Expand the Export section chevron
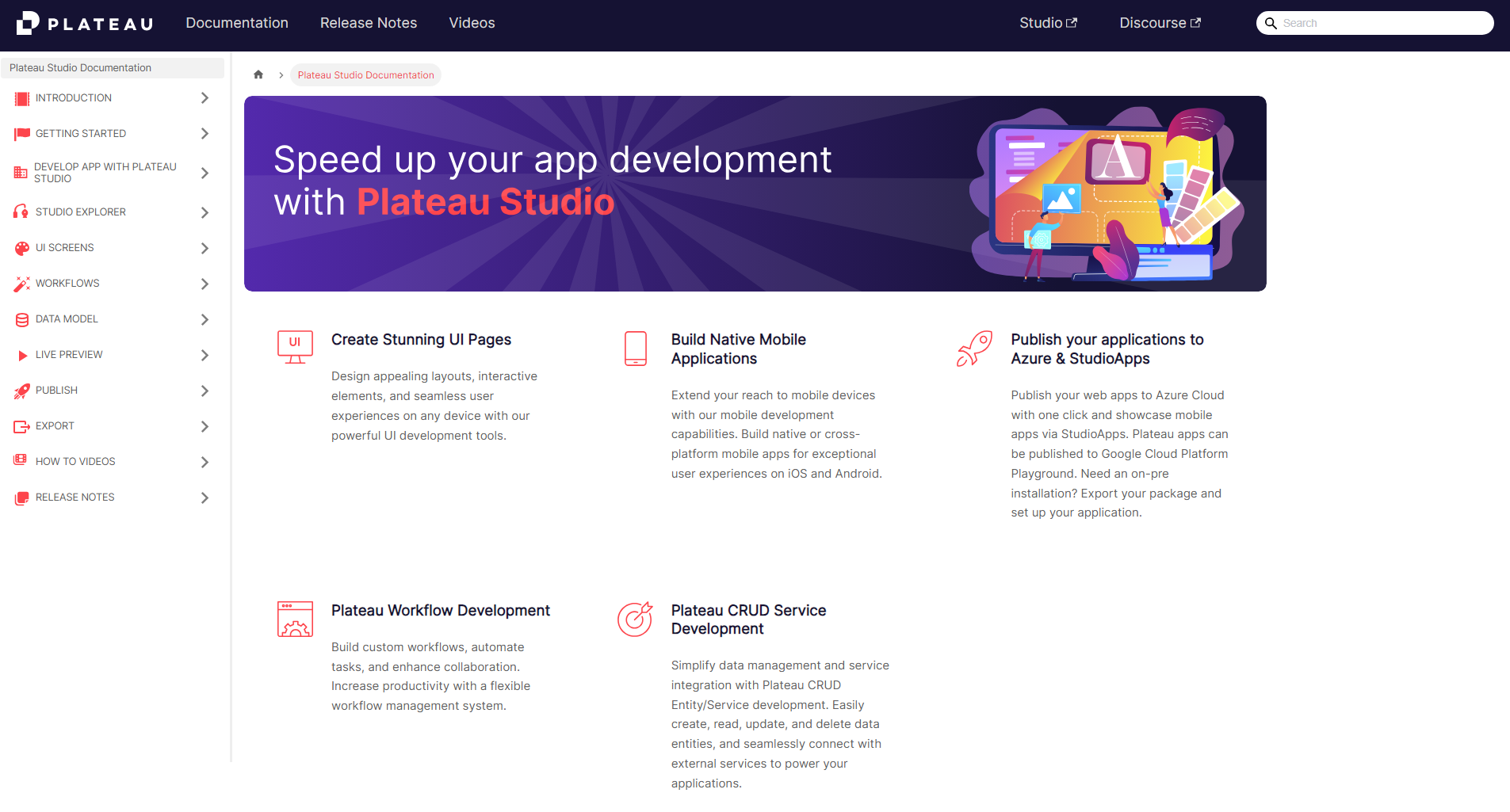This screenshot has width=1510, height=812. tap(205, 426)
